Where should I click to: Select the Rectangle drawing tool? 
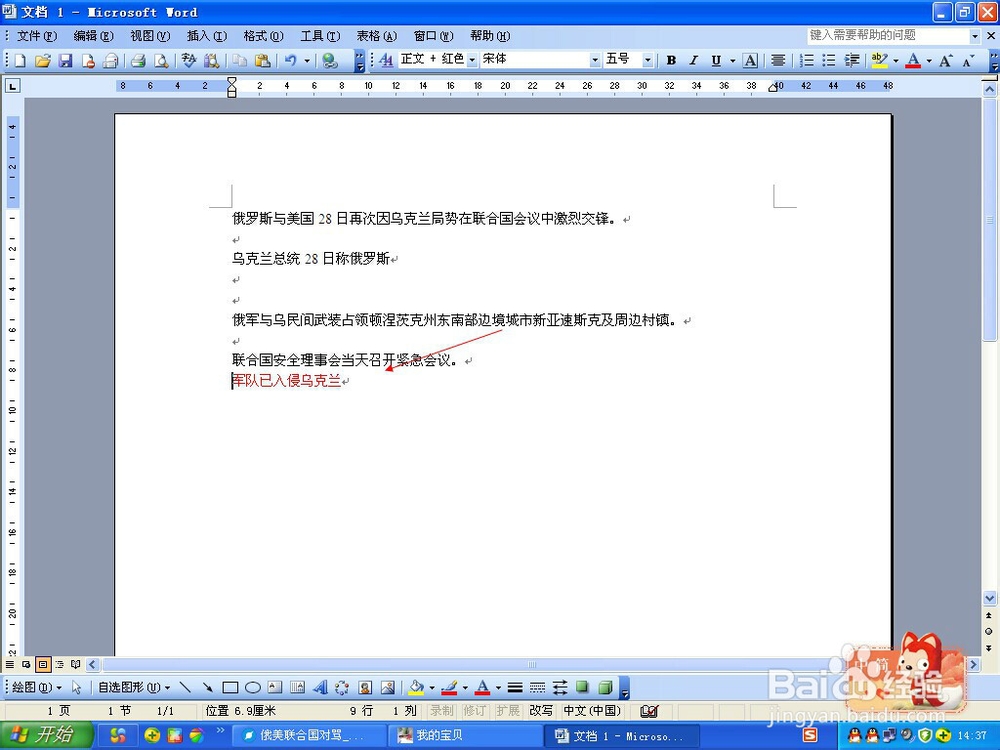(x=230, y=688)
